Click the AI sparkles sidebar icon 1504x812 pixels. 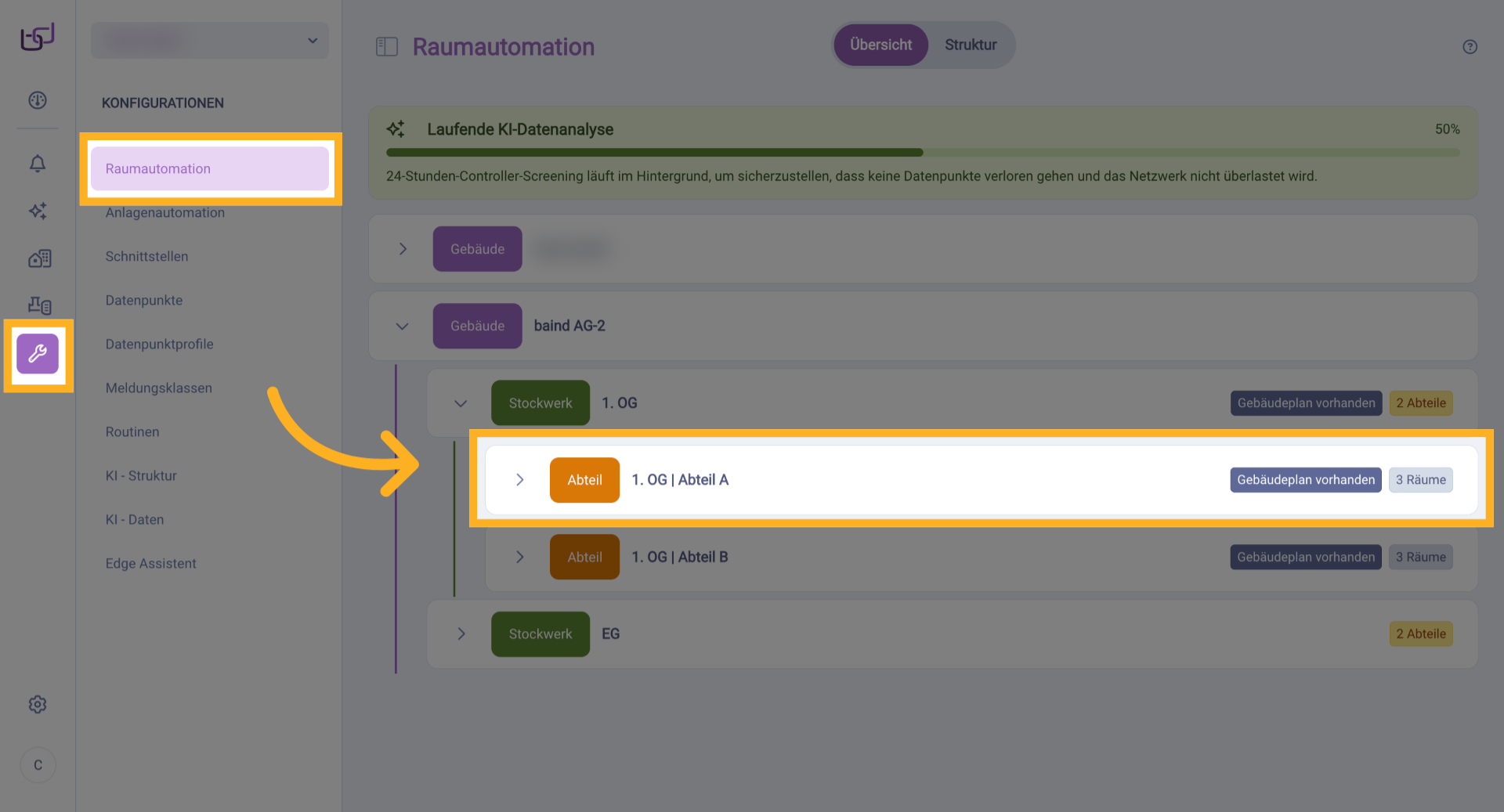[x=38, y=211]
